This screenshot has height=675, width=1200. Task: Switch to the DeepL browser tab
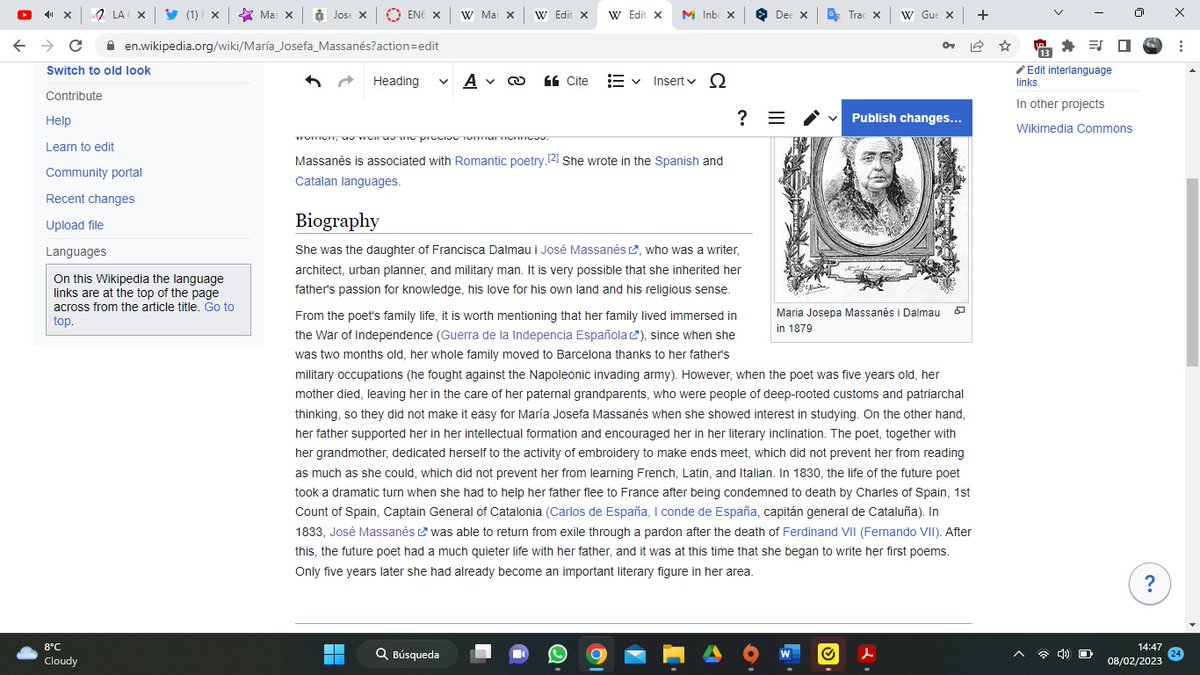coord(781,15)
